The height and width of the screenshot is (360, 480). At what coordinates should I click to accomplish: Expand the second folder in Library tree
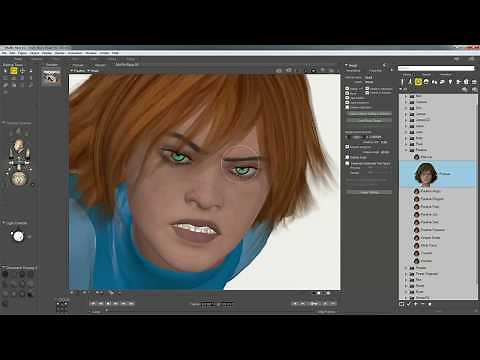coord(406,102)
